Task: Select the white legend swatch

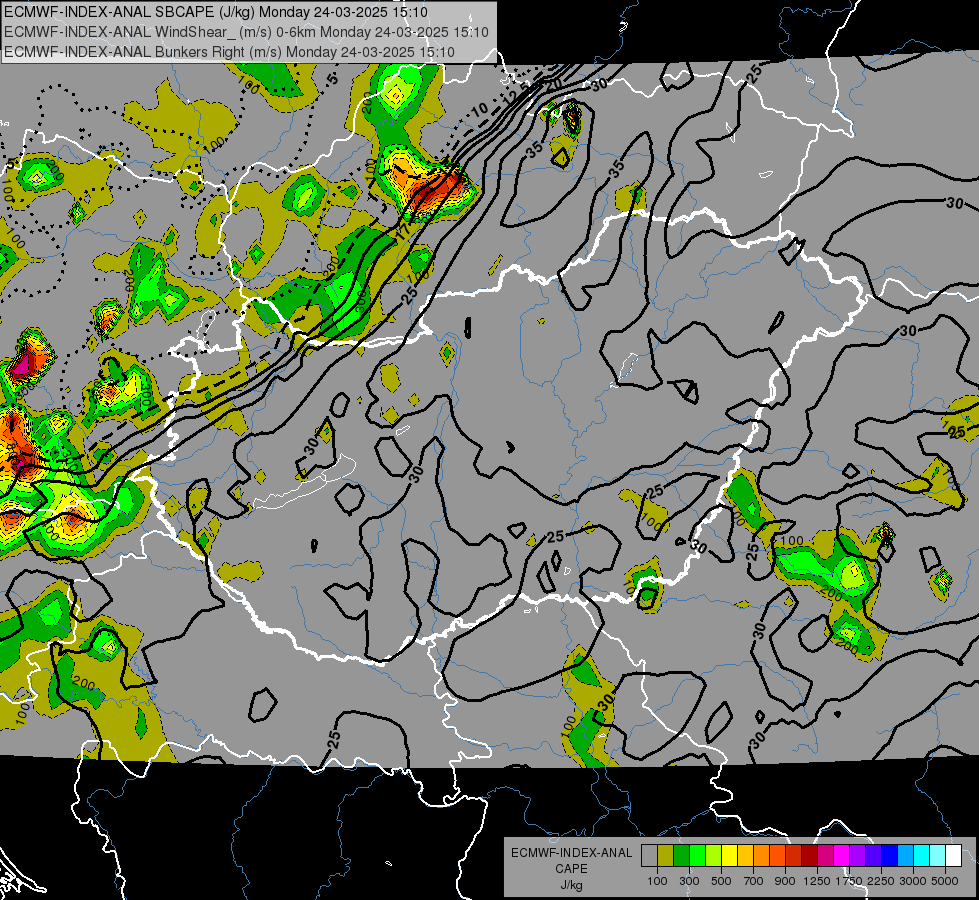Action: (954, 855)
